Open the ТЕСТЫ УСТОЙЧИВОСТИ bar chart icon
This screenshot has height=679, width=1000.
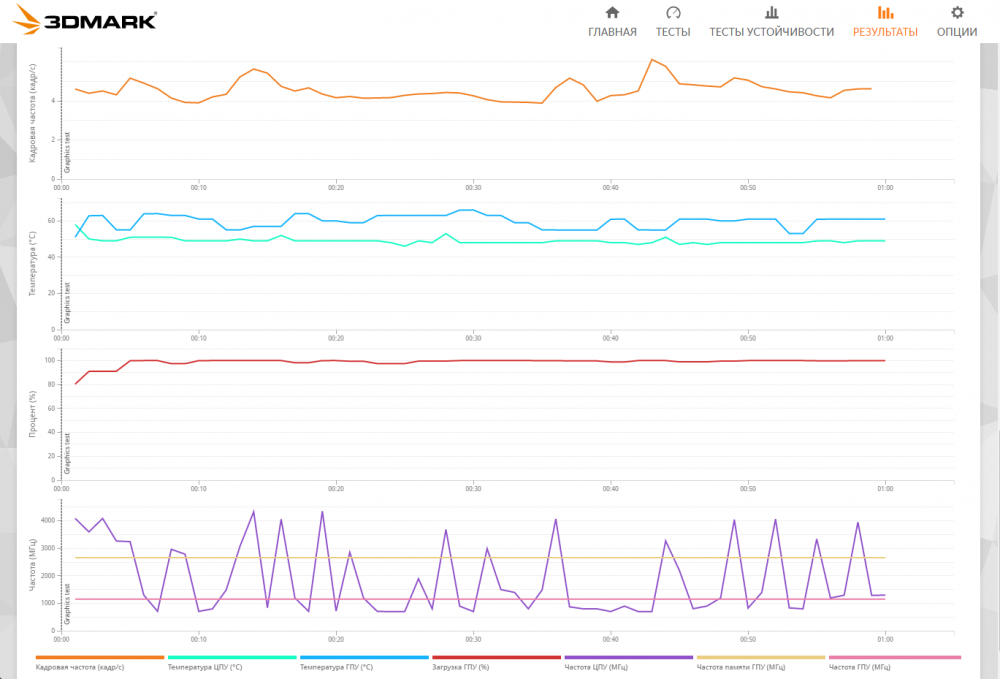(x=772, y=13)
